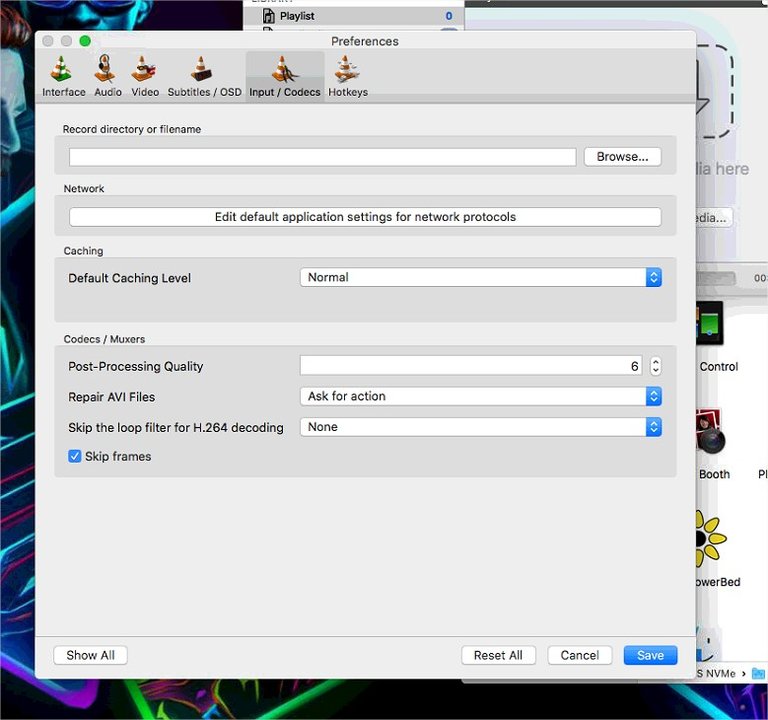This screenshot has width=768, height=720.
Task: Click the Control app icon in Finder
Action: (x=709, y=324)
